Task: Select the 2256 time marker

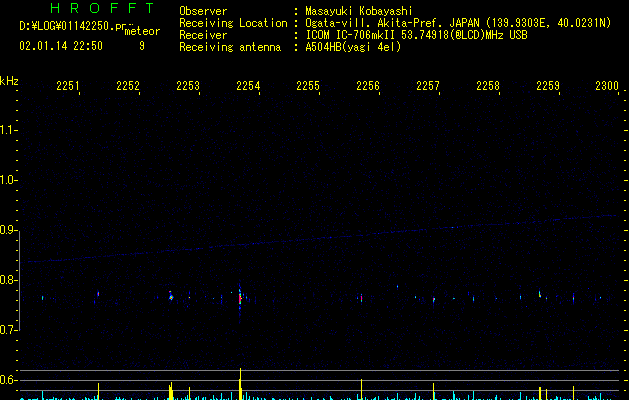Action: [367, 86]
